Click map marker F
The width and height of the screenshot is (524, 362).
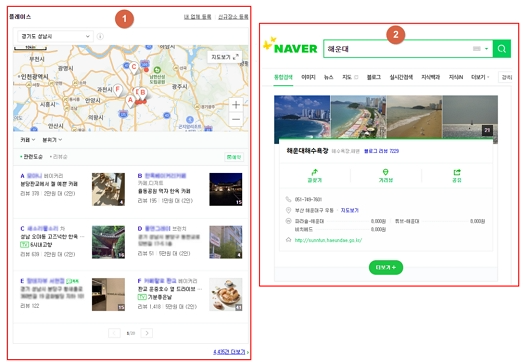pos(117,90)
